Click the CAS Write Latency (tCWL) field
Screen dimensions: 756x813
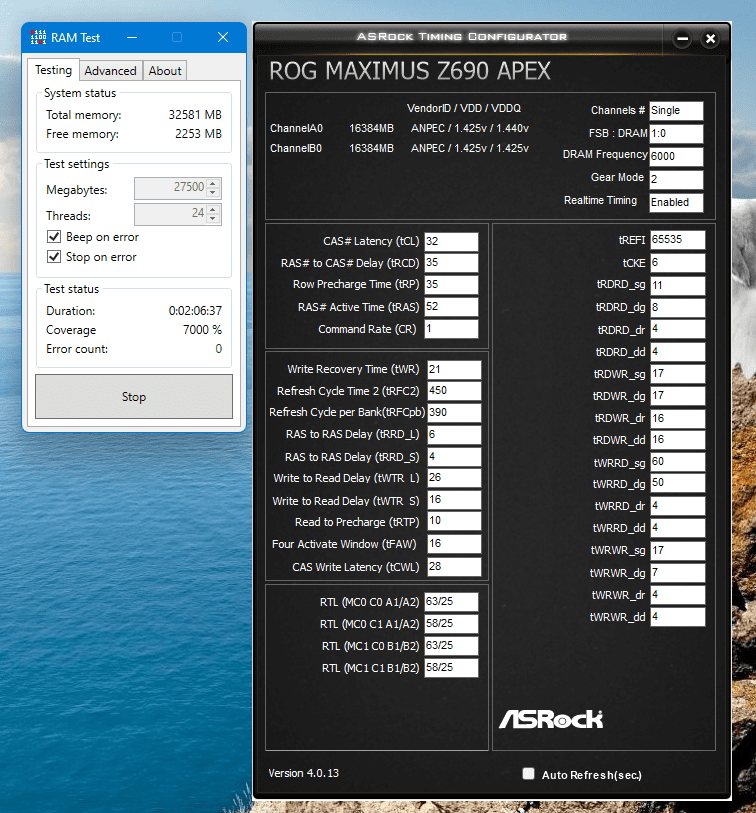(454, 567)
